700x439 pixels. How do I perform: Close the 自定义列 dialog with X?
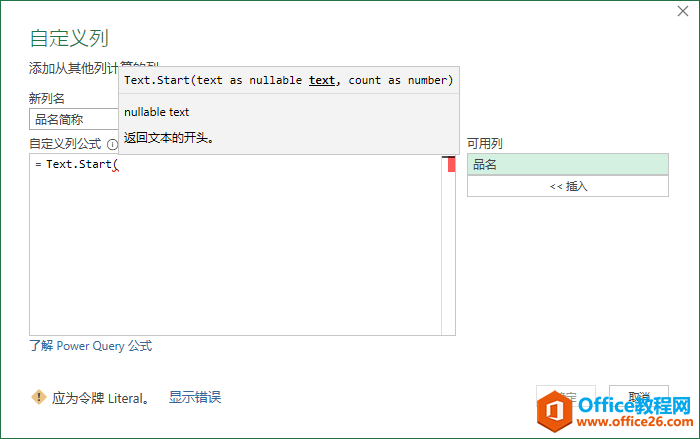682,12
